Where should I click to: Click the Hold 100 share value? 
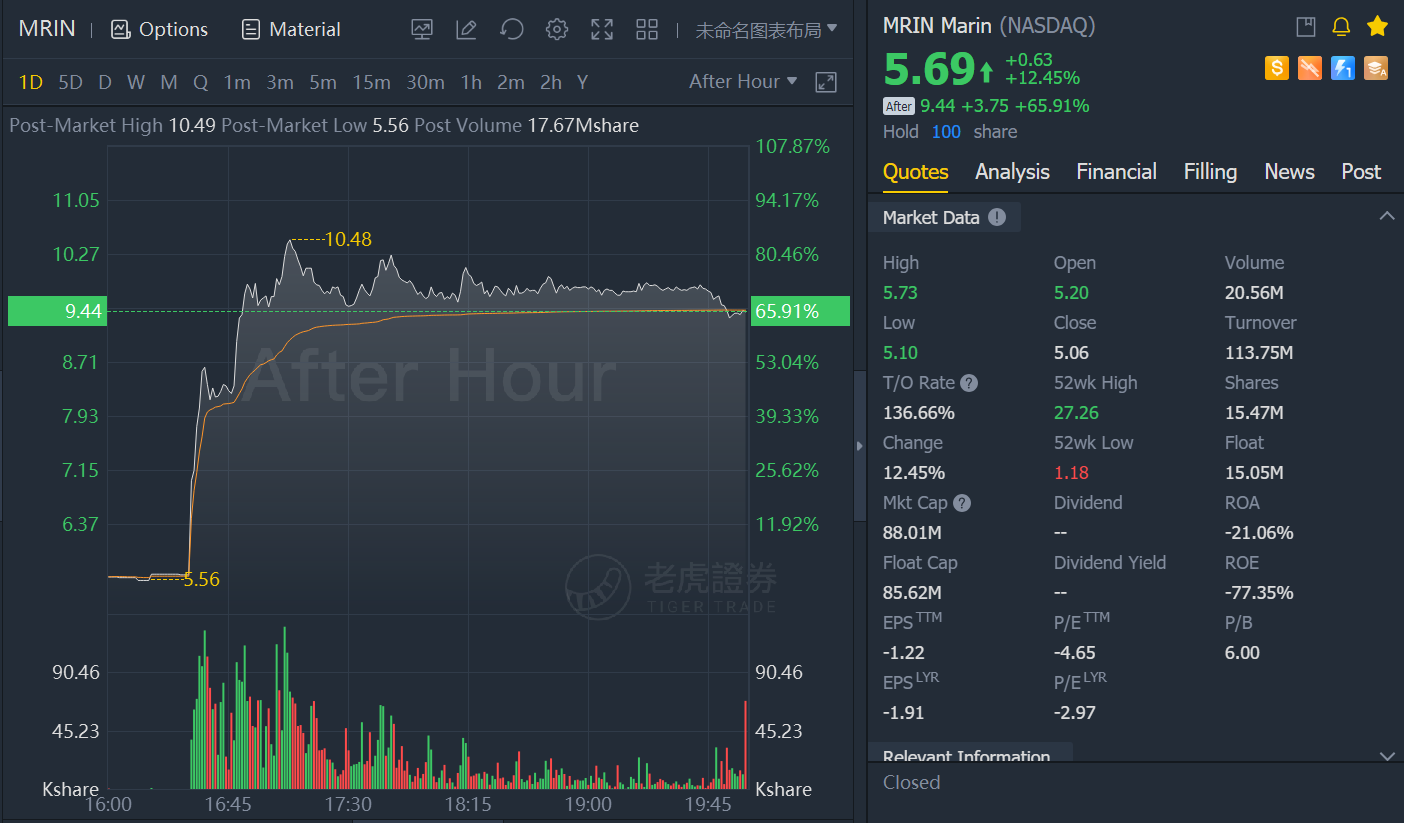[x=946, y=132]
